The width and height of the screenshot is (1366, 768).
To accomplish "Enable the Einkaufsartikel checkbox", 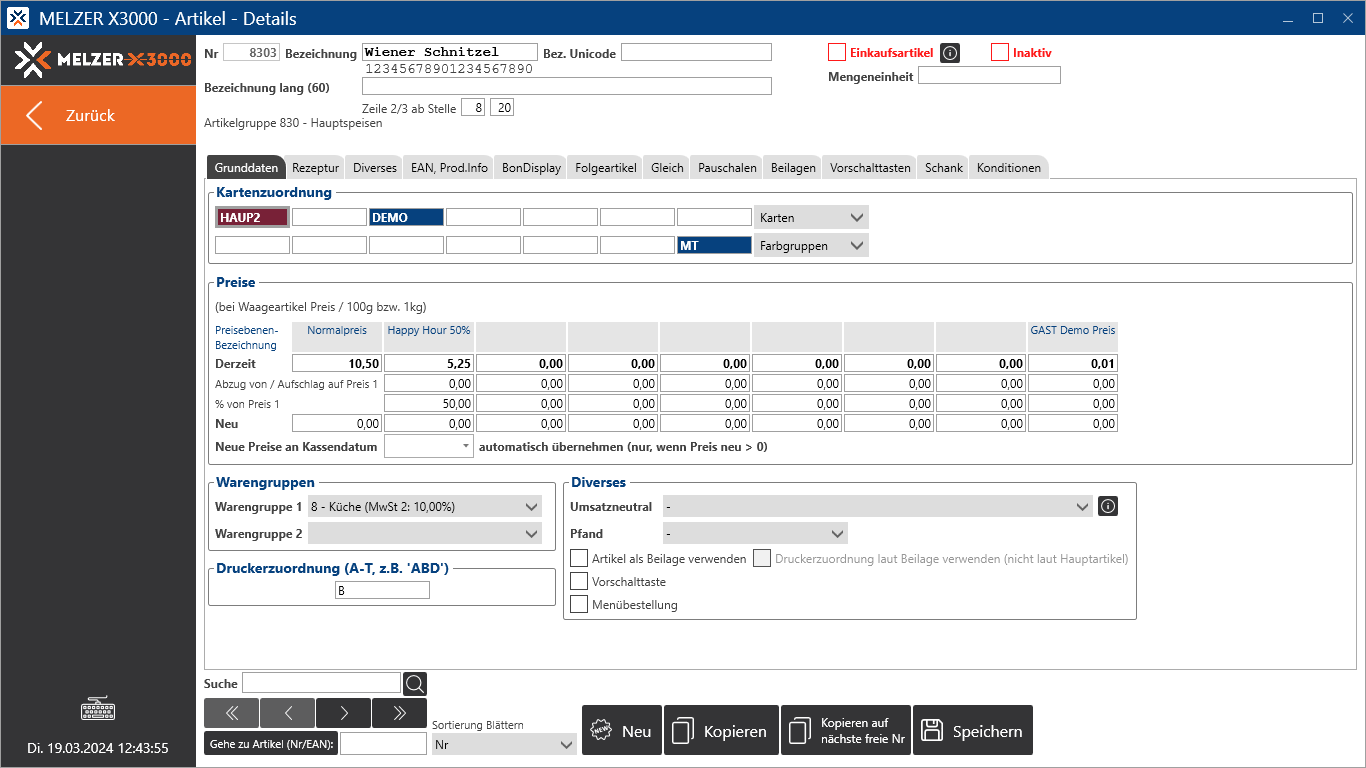I will [x=837, y=53].
